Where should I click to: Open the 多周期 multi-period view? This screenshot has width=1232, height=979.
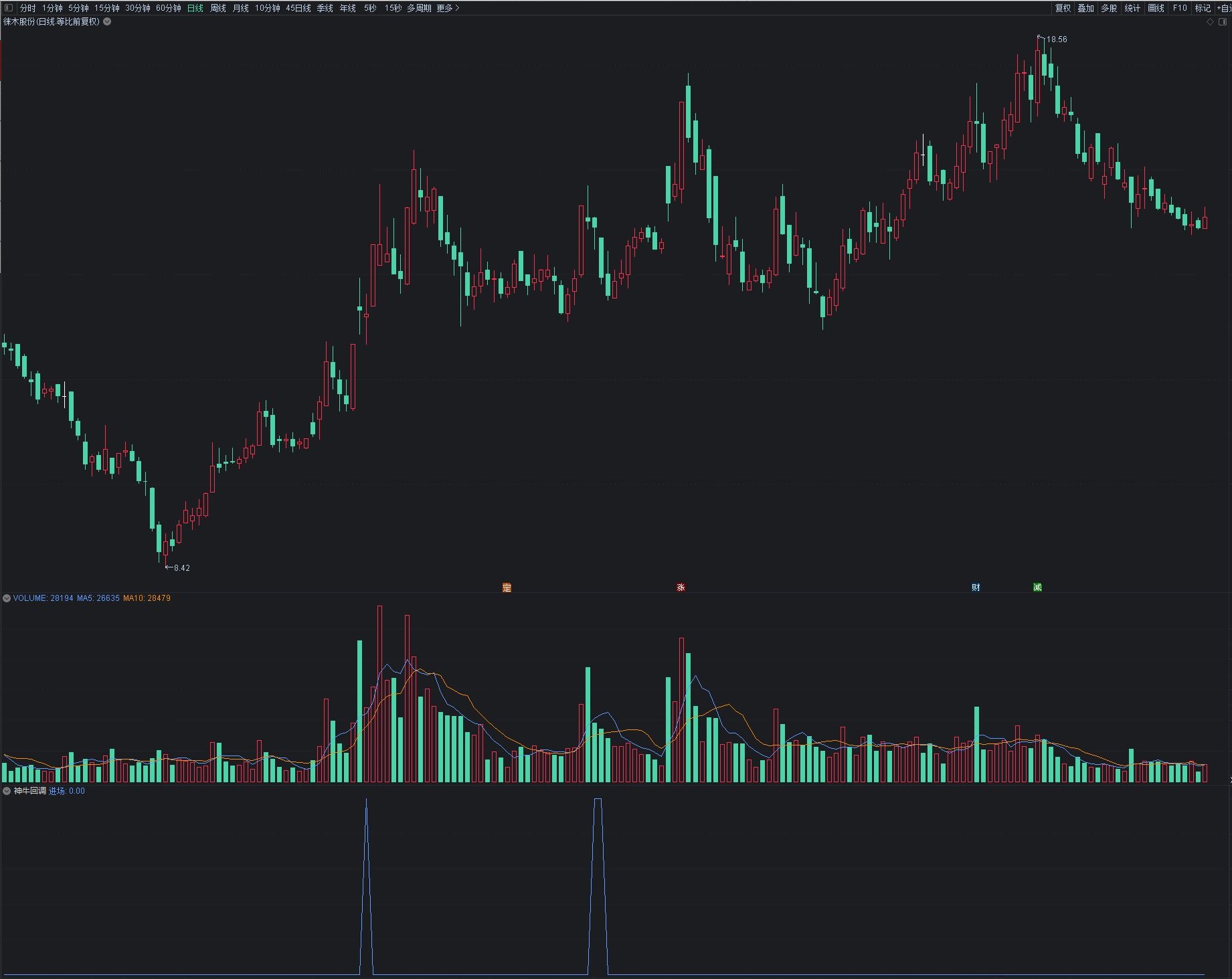tap(419, 8)
